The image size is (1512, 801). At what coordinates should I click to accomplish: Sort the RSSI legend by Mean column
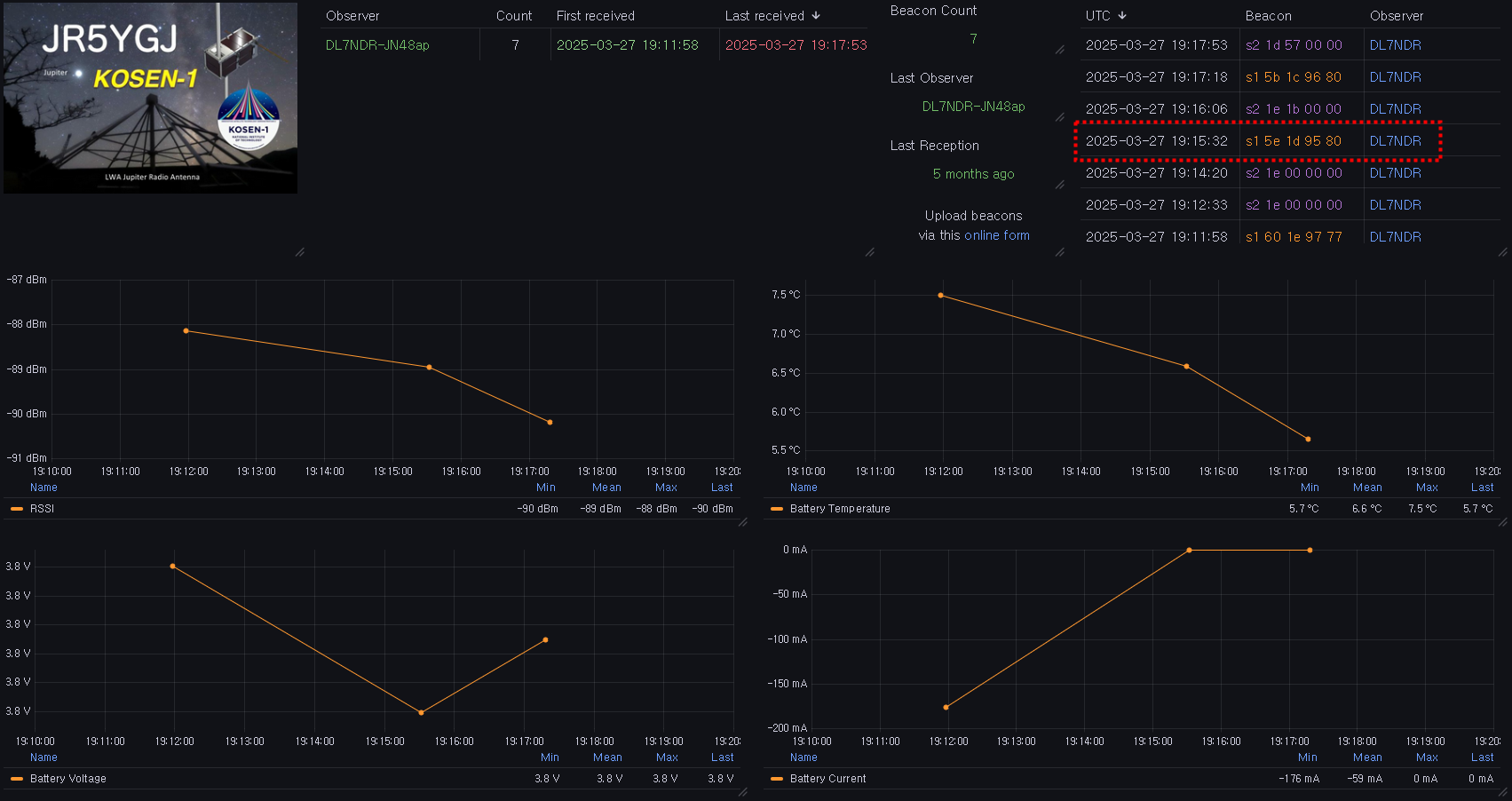coord(606,488)
